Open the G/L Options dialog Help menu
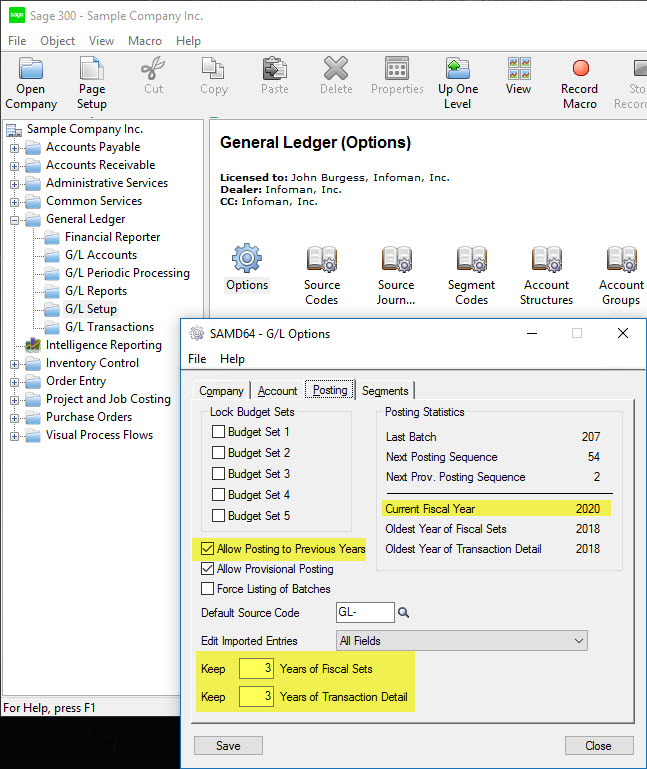 coord(232,359)
